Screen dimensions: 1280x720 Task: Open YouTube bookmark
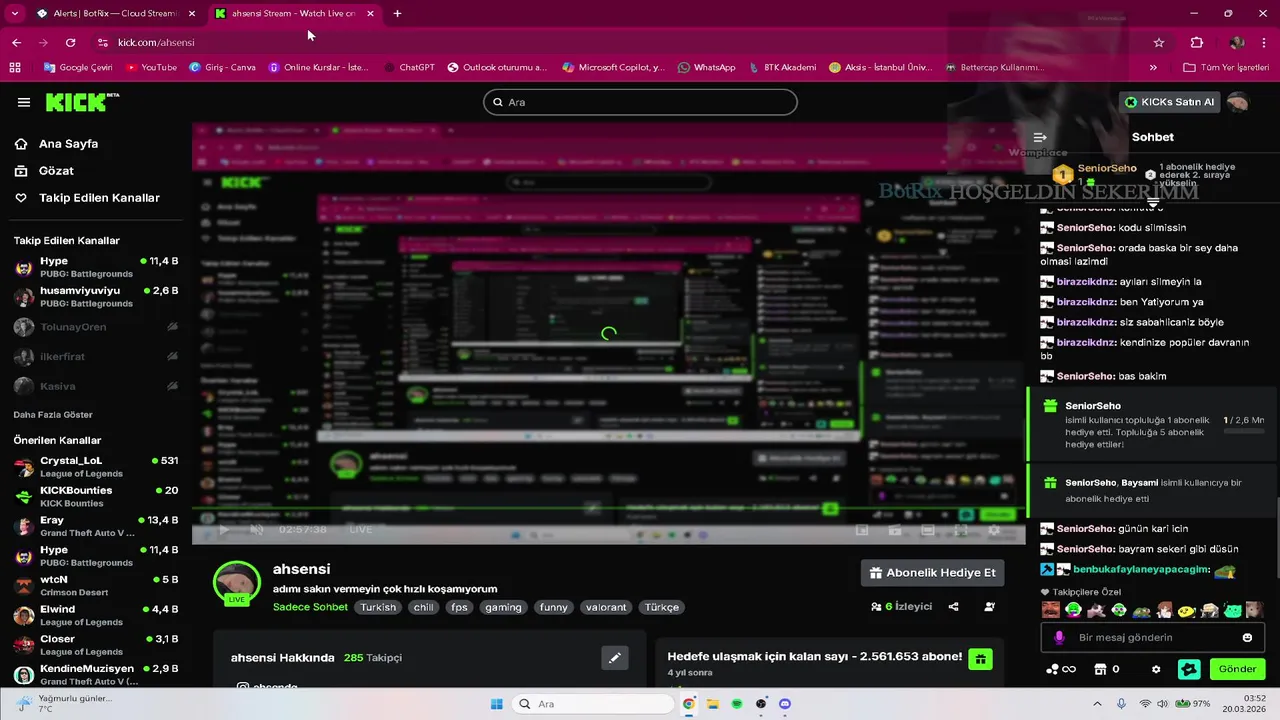point(151,67)
